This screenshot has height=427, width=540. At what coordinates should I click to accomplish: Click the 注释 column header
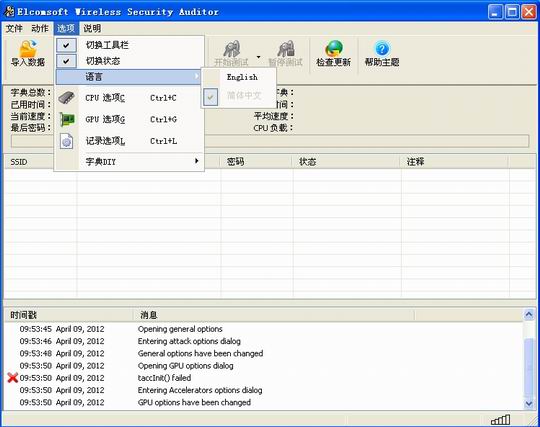(455, 162)
